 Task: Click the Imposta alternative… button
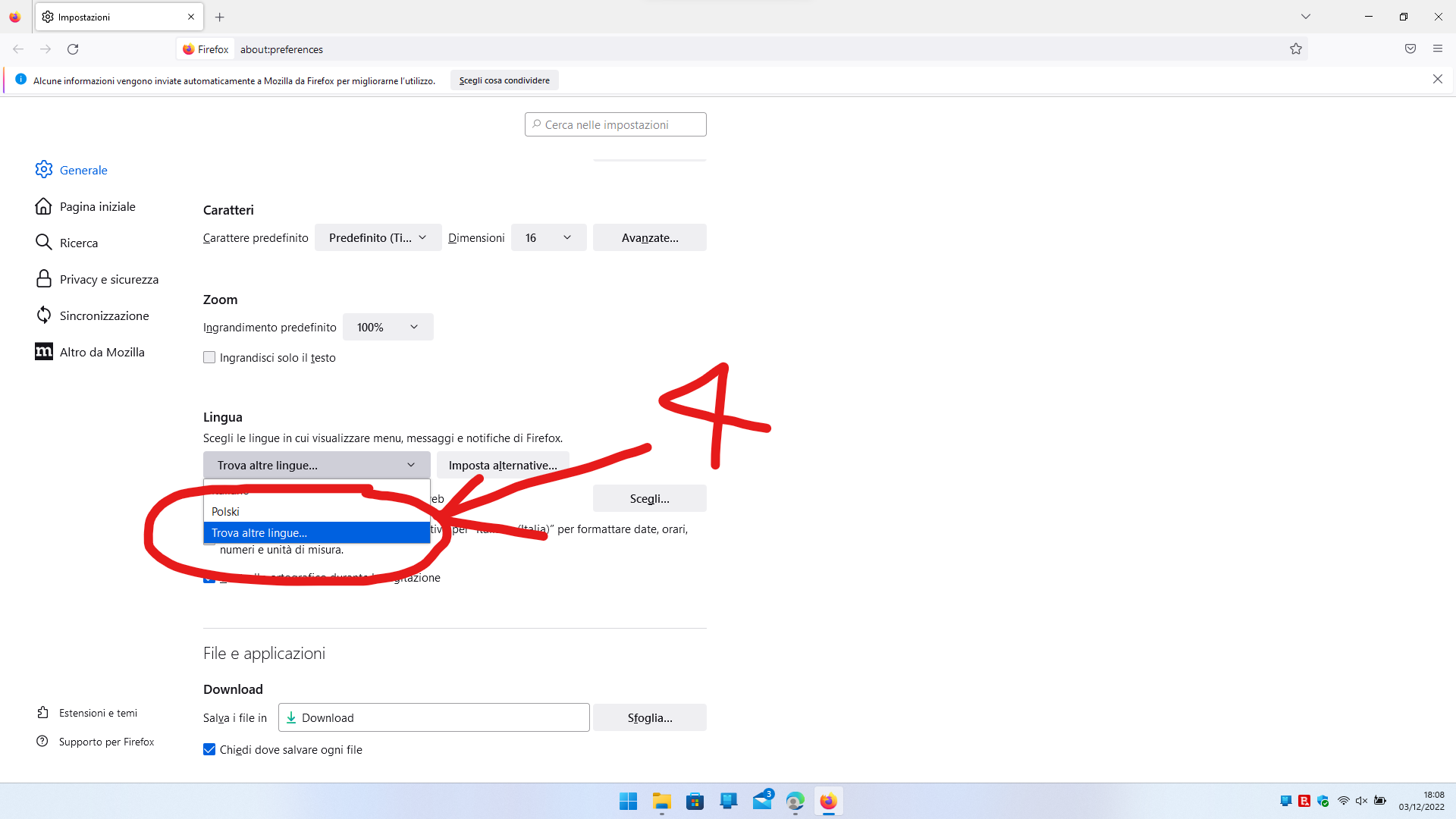coord(502,466)
